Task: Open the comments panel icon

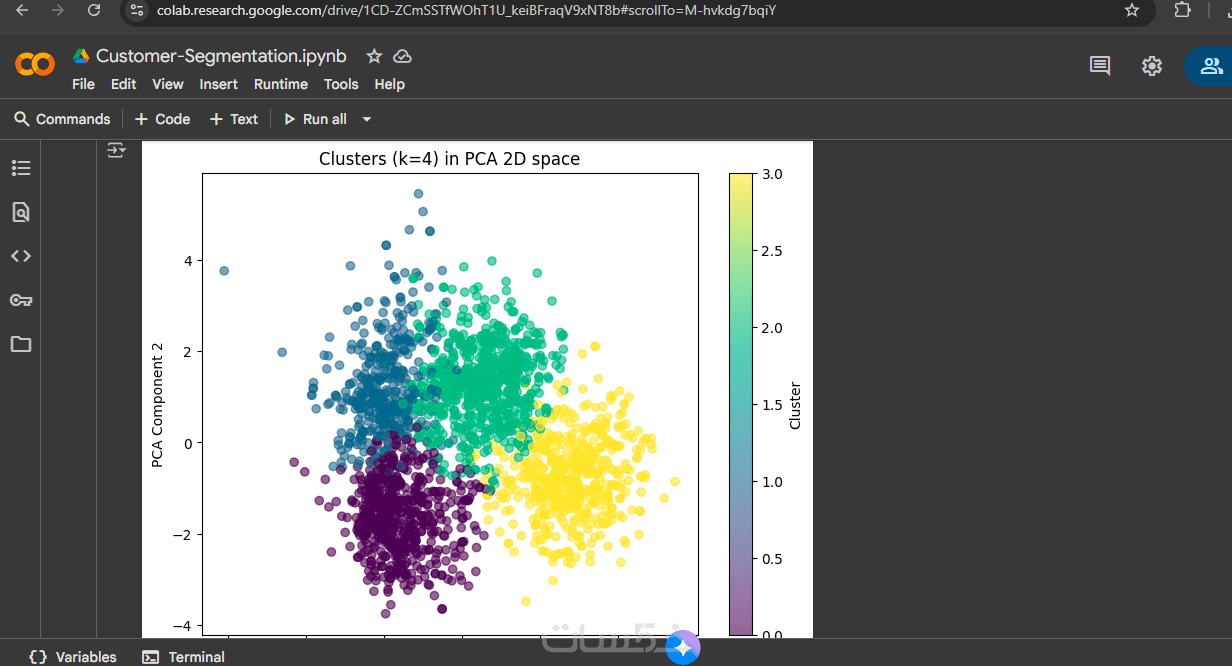Action: pos(1100,66)
